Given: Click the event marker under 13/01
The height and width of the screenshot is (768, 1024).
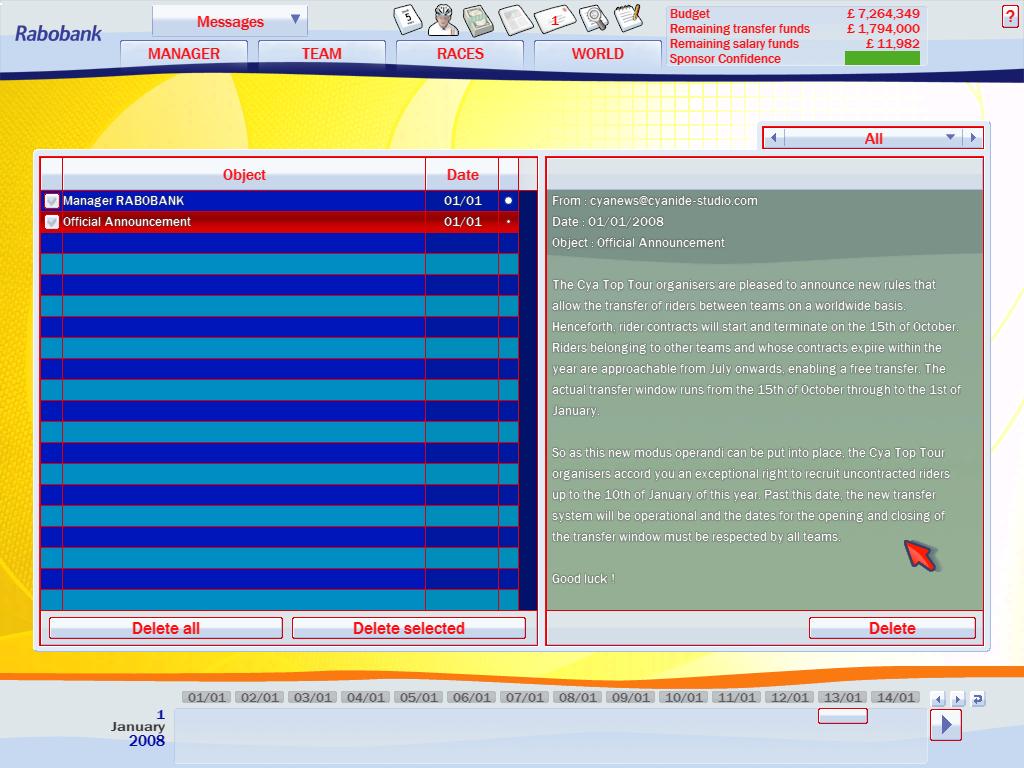Looking at the screenshot, I should tap(842, 716).
